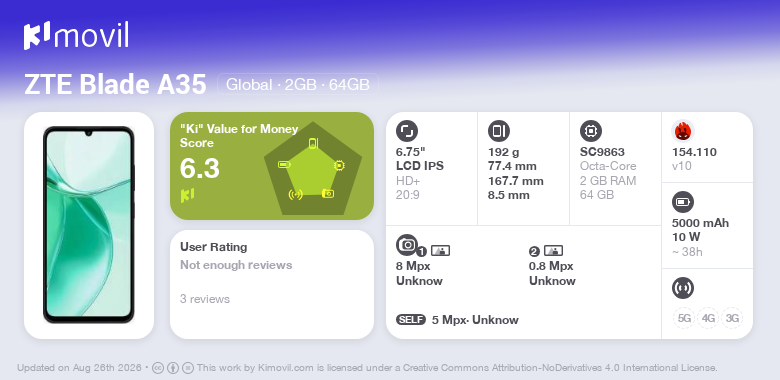
Task: Click the processor chip icon
Action: tap(590, 131)
